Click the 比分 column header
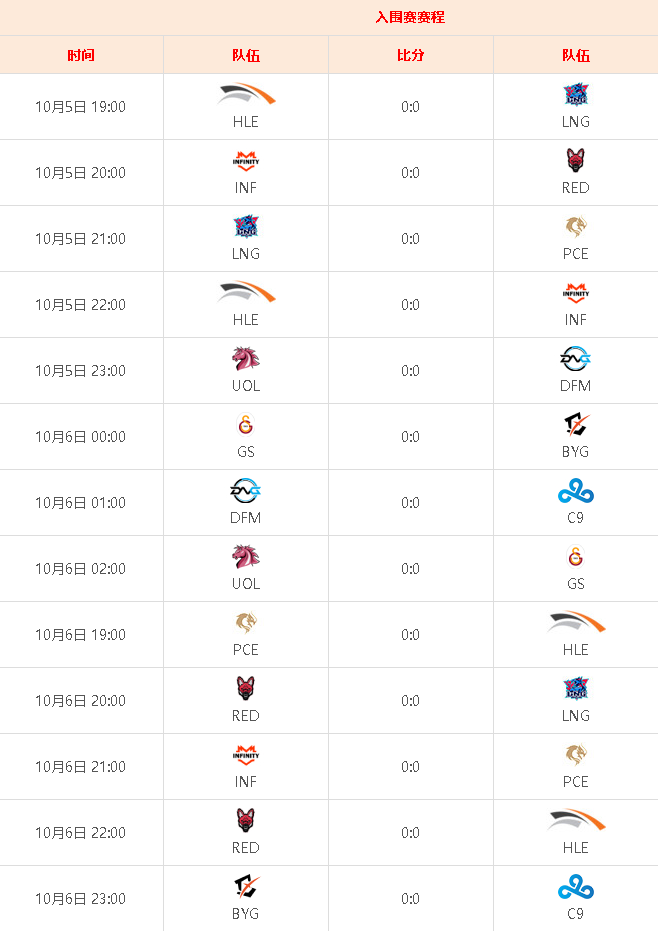This screenshot has width=658, height=931. tap(410, 55)
